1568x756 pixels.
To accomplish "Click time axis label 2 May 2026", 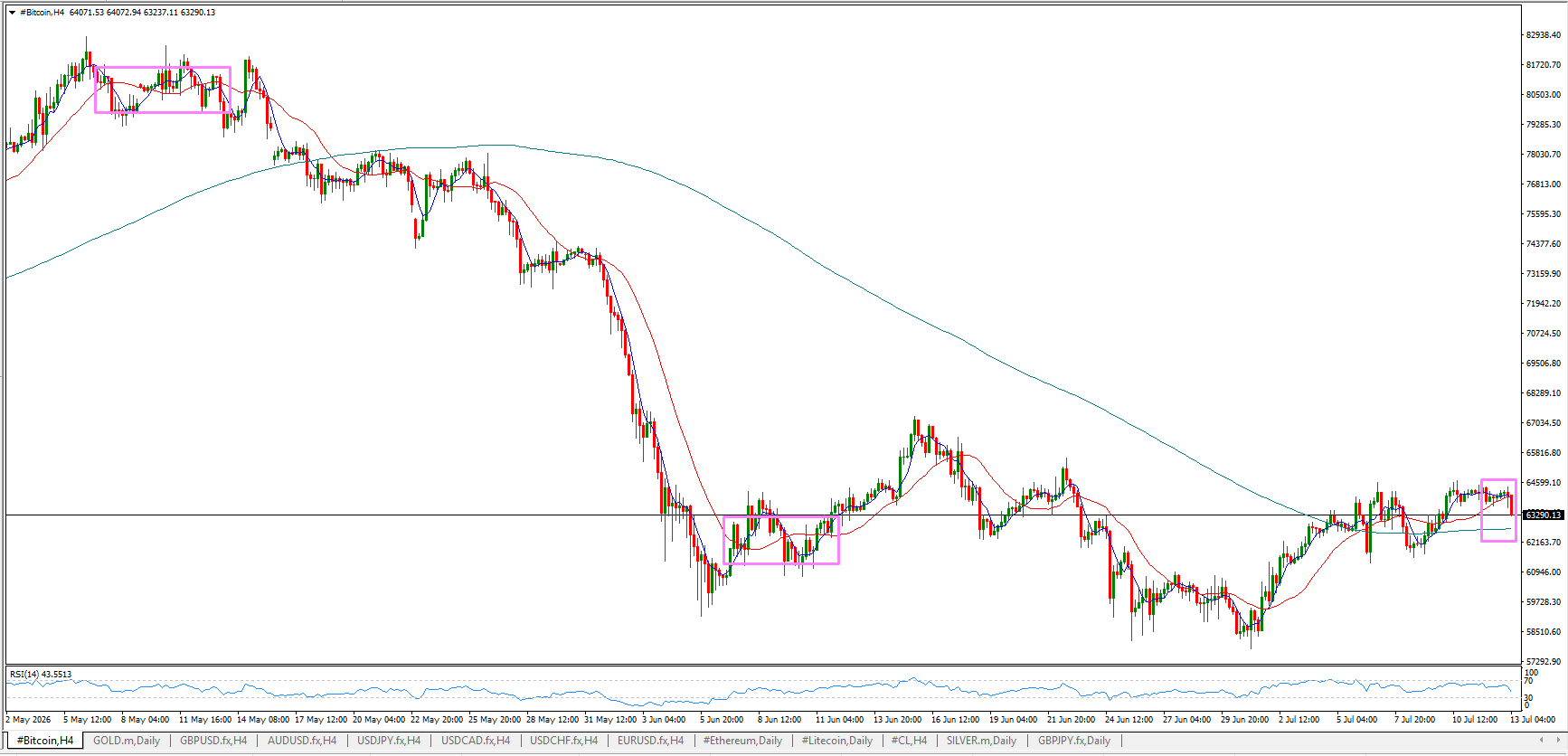I will pos(28,720).
